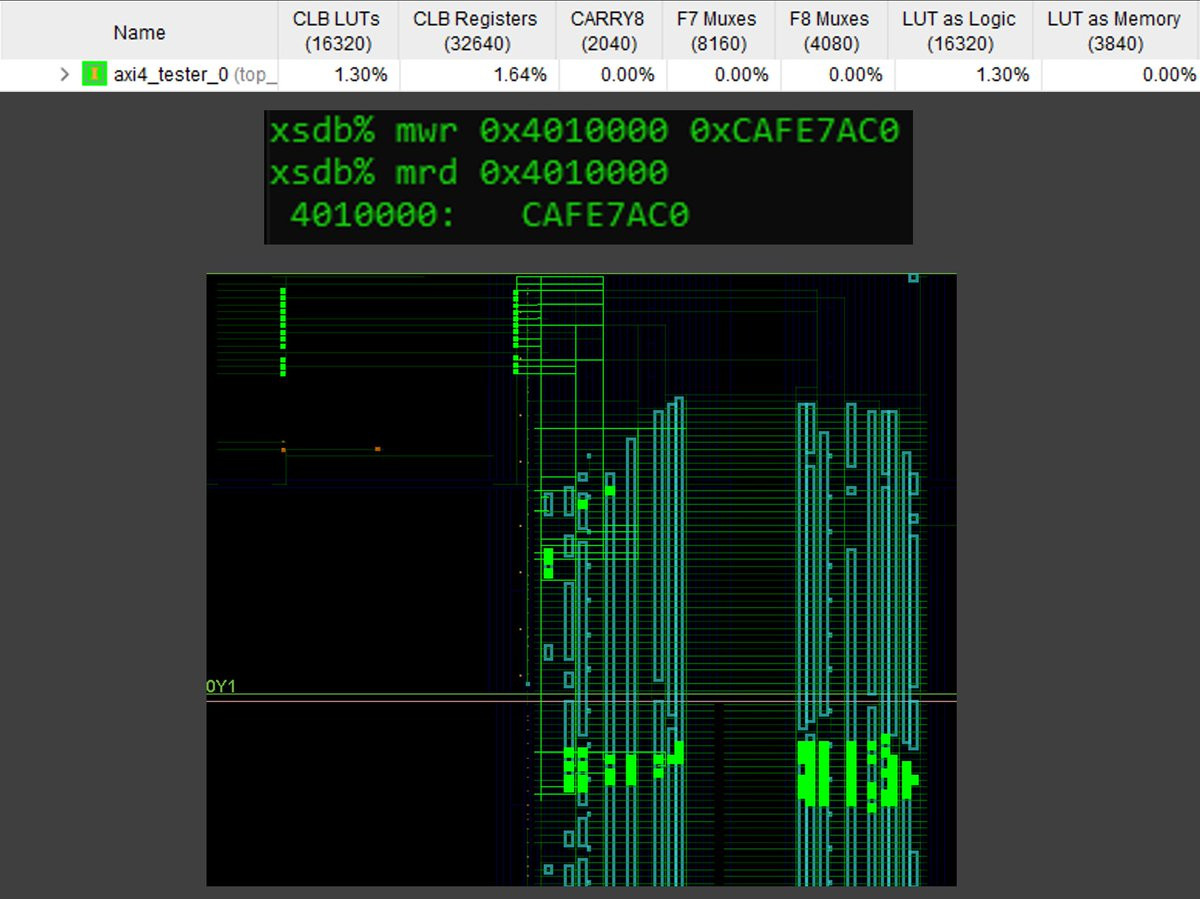The height and width of the screenshot is (899, 1200).
Task: Sort by CLB LUTs (16320) column
Action: pos(336,32)
